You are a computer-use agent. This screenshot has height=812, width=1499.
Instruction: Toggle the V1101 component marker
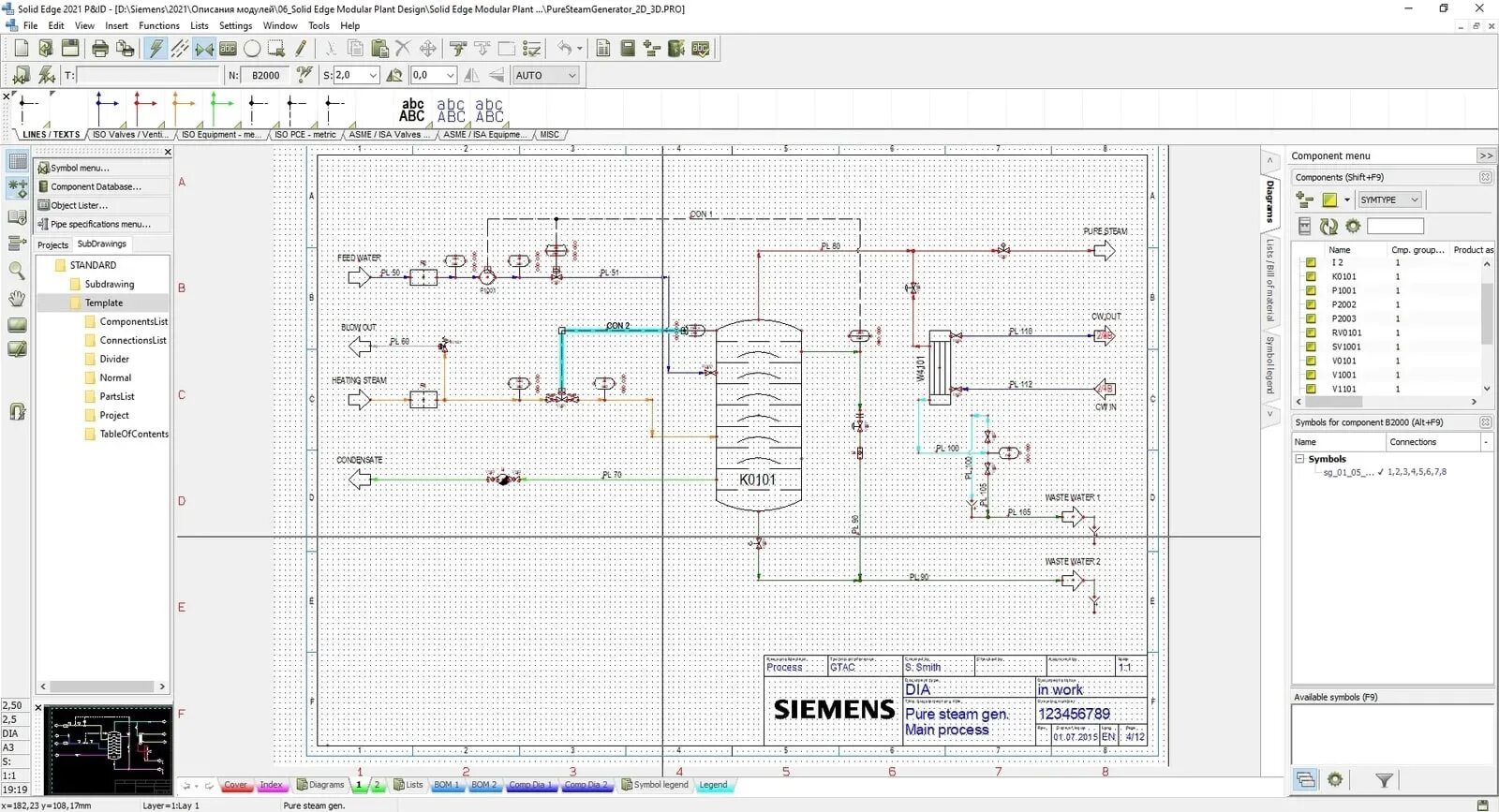click(x=1311, y=389)
